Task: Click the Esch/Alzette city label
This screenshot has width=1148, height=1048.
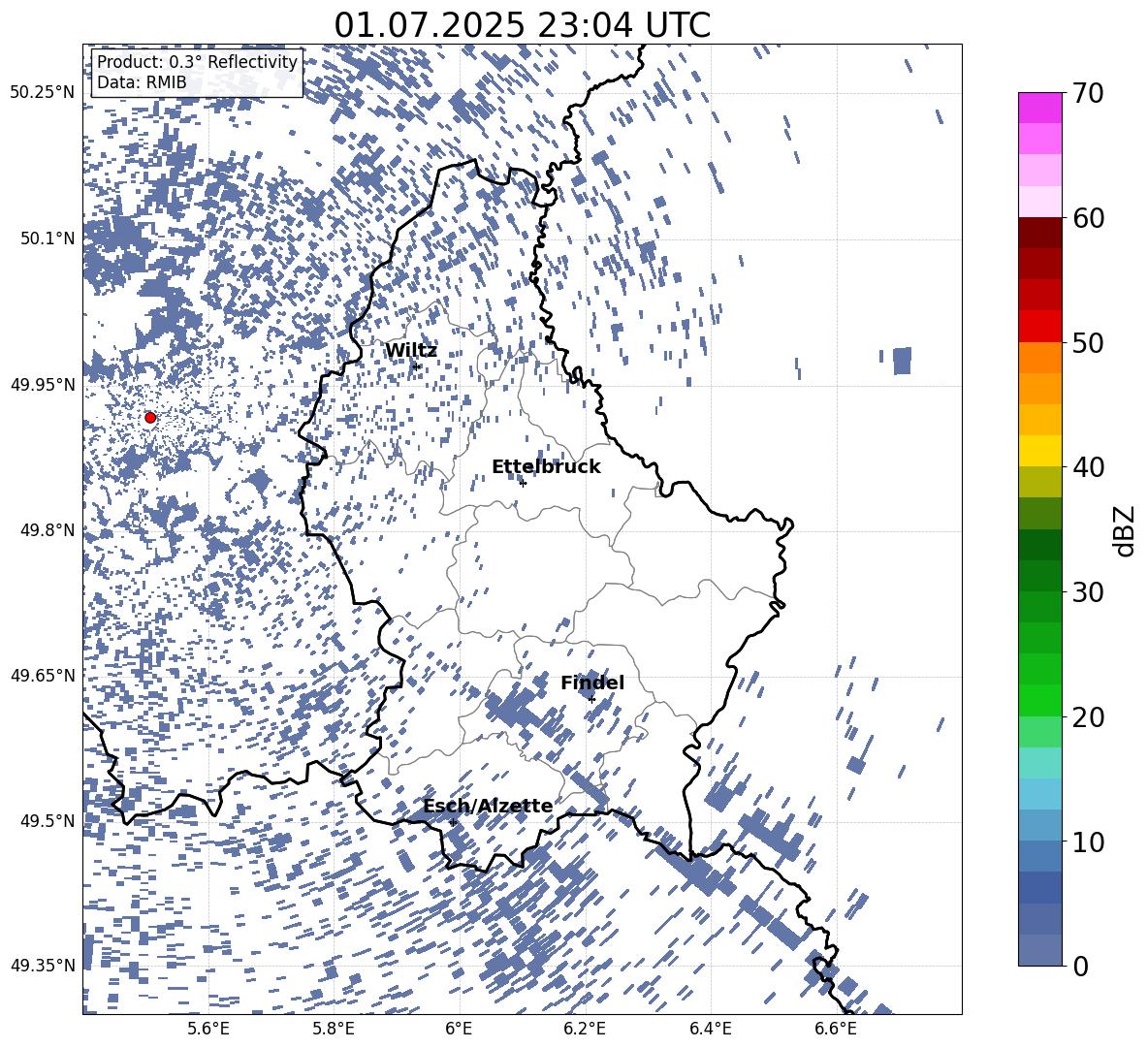Action: 488,806
